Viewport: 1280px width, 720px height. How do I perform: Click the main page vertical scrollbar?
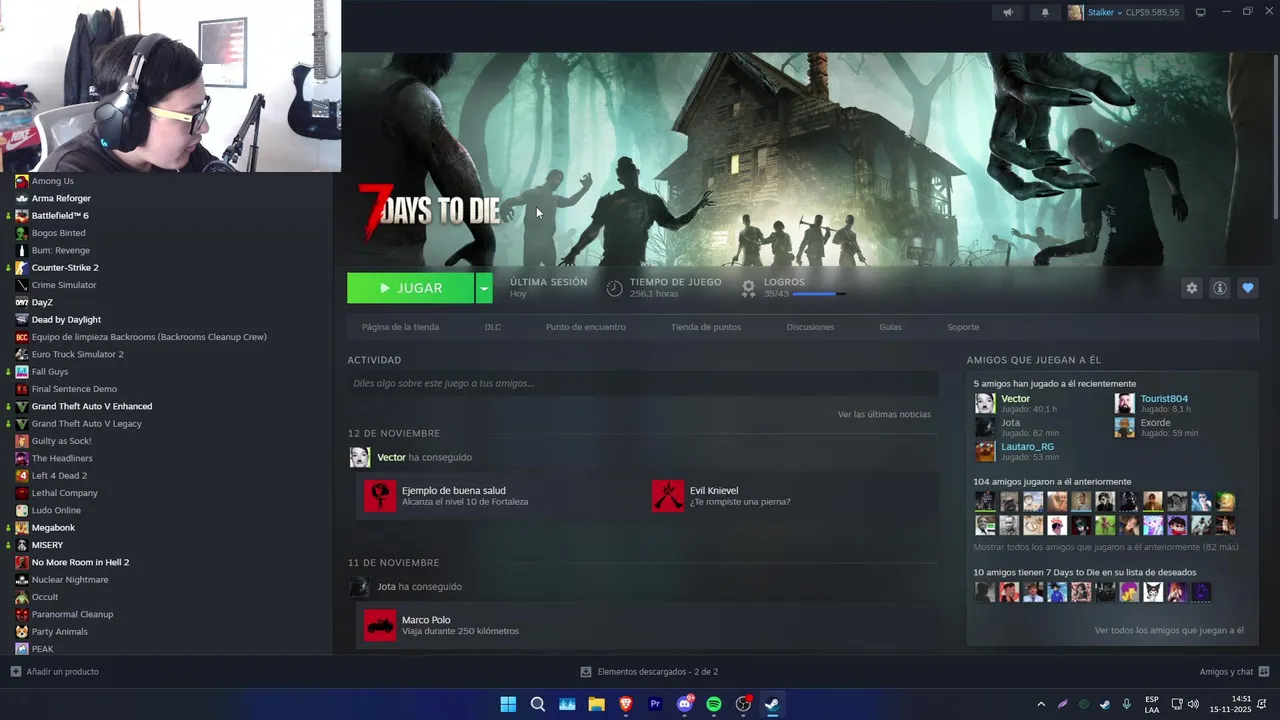[x=1275, y=135]
